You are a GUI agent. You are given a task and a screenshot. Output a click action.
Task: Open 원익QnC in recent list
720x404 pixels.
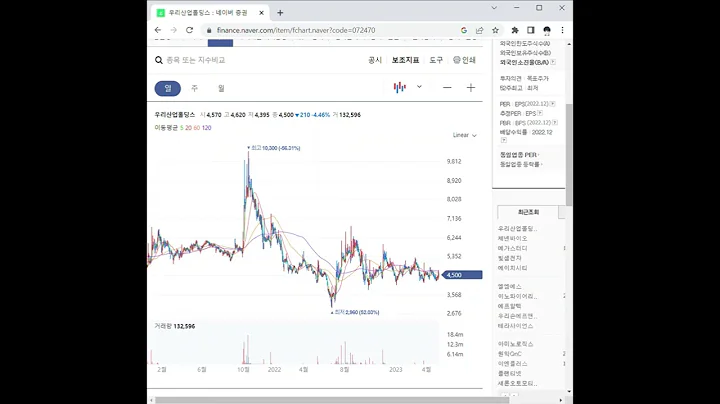coord(509,354)
